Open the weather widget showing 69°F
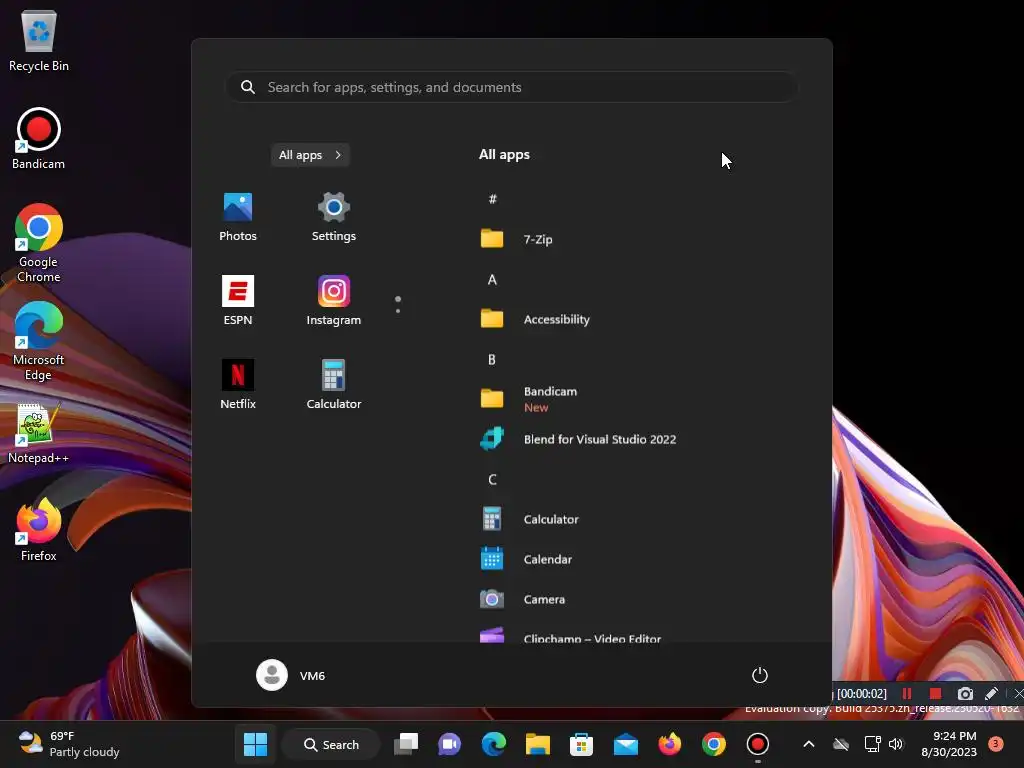The width and height of the screenshot is (1024, 768). 69,744
